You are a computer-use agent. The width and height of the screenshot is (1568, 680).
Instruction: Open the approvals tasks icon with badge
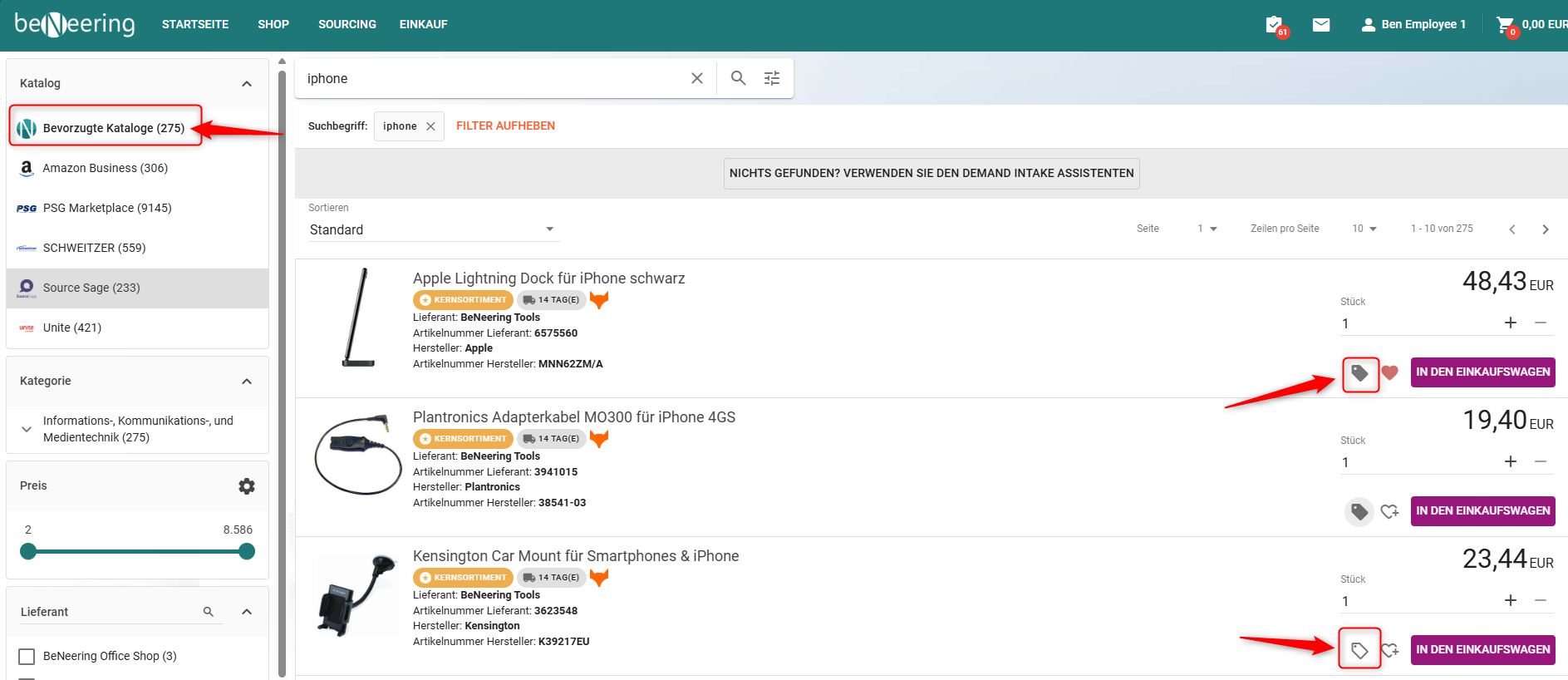1275,25
